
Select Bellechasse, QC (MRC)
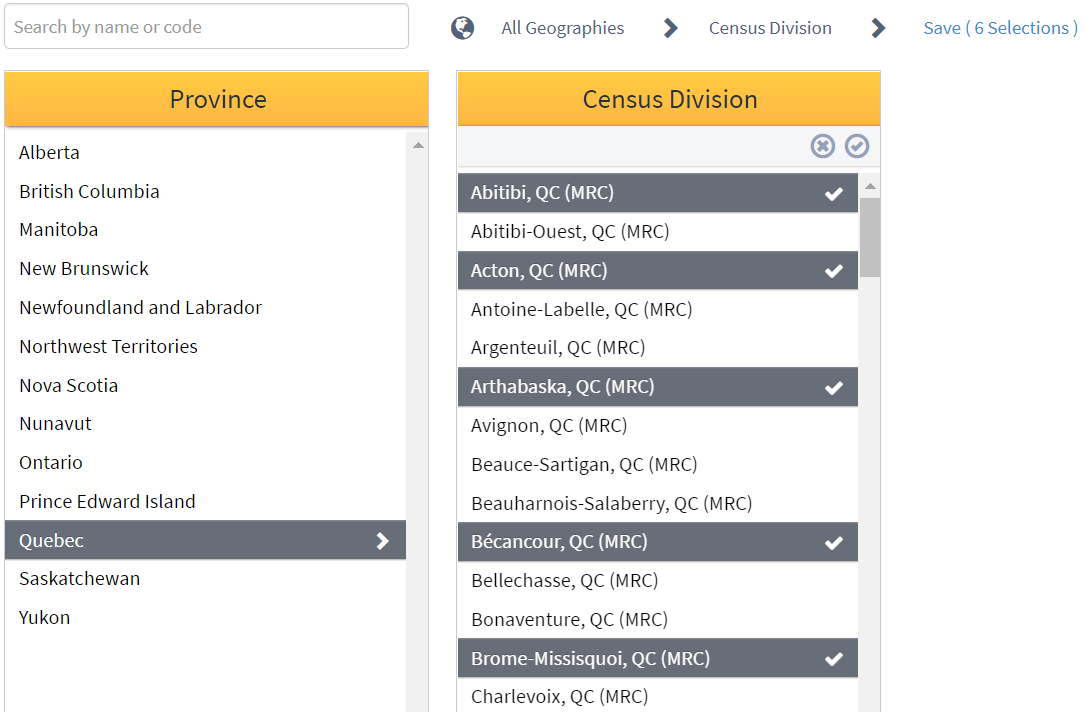tap(658, 580)
